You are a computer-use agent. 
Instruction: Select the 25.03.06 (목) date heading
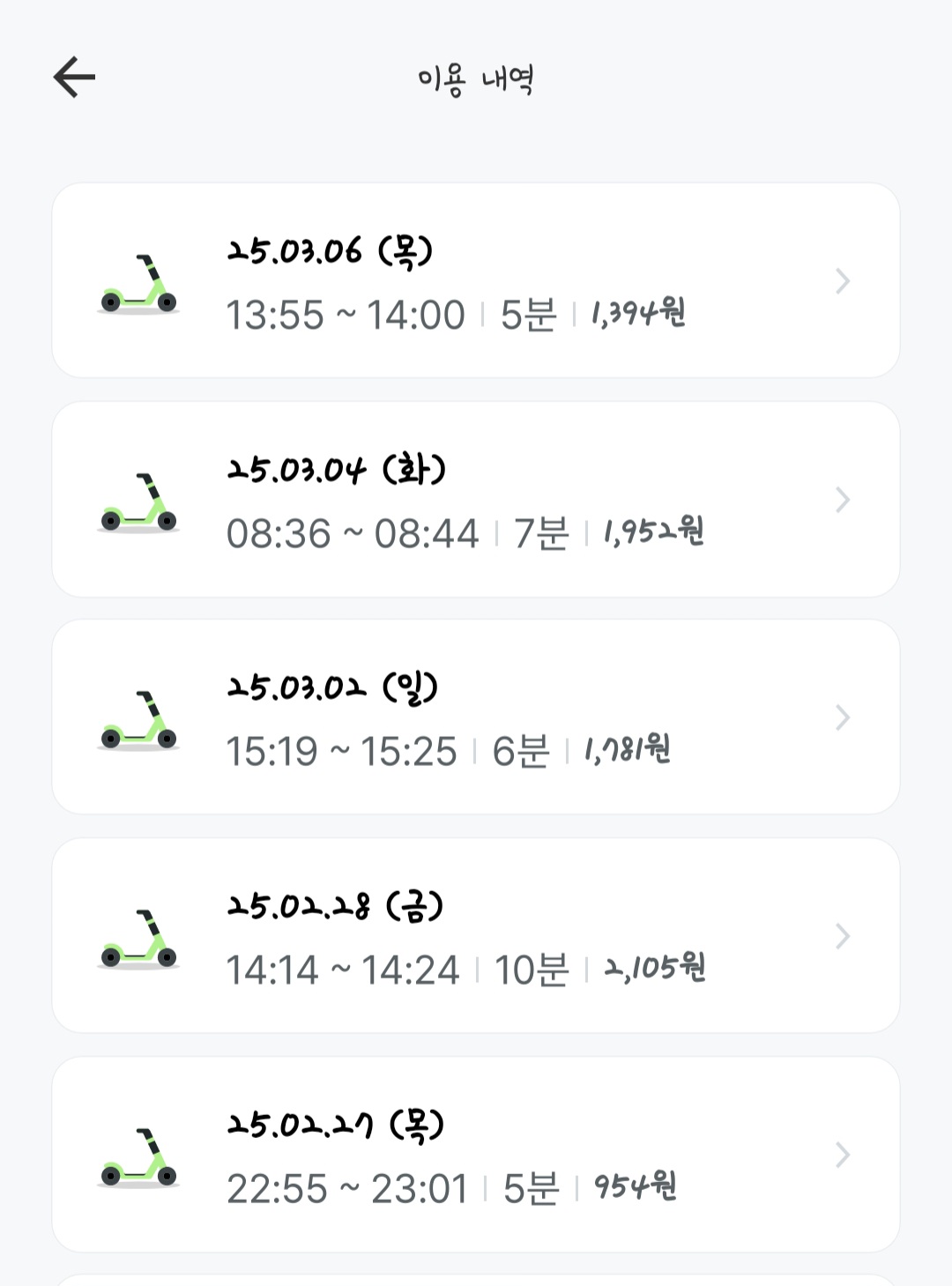click(330, 251)
